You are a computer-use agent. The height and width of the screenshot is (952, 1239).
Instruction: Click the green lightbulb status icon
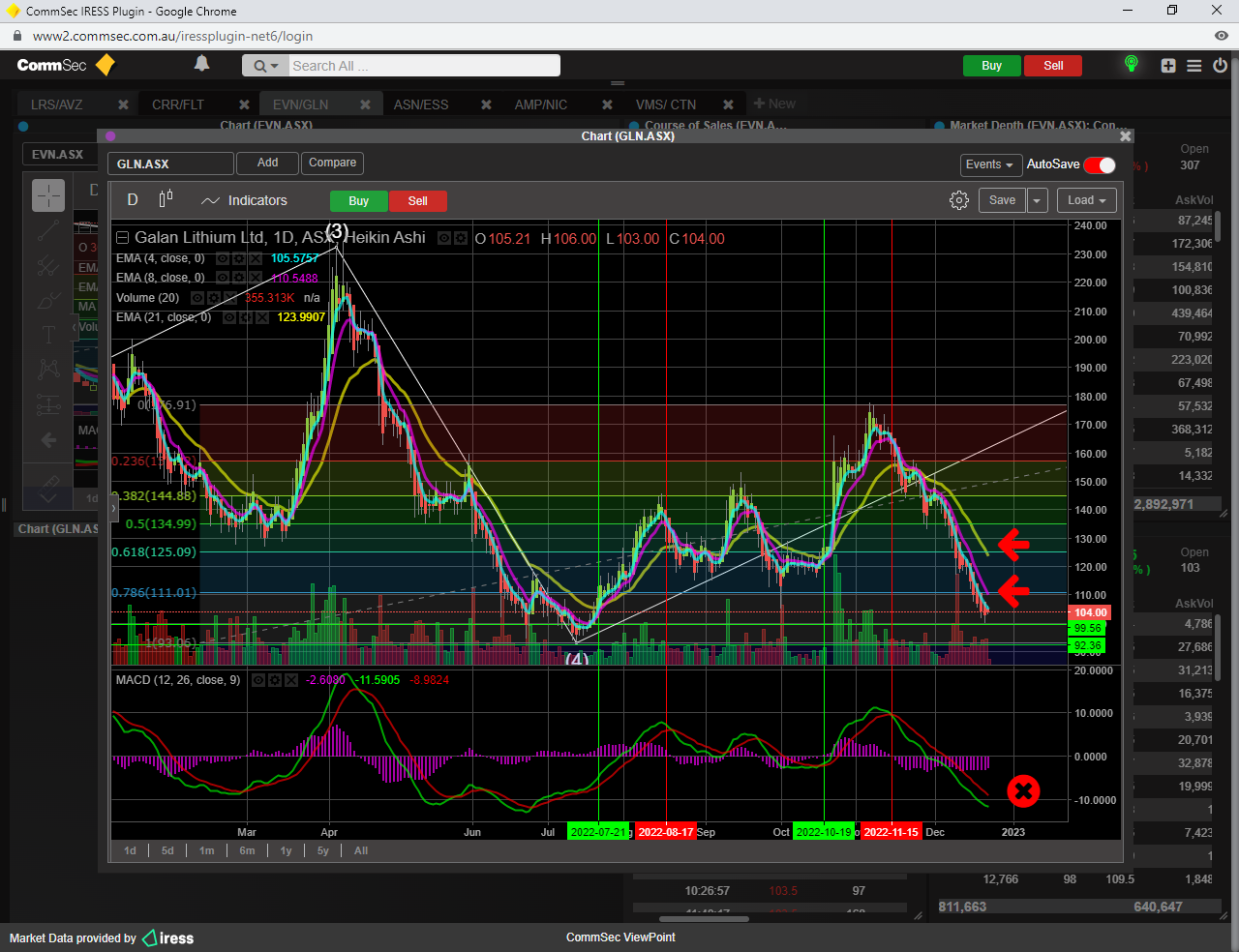coord(1131,64)
